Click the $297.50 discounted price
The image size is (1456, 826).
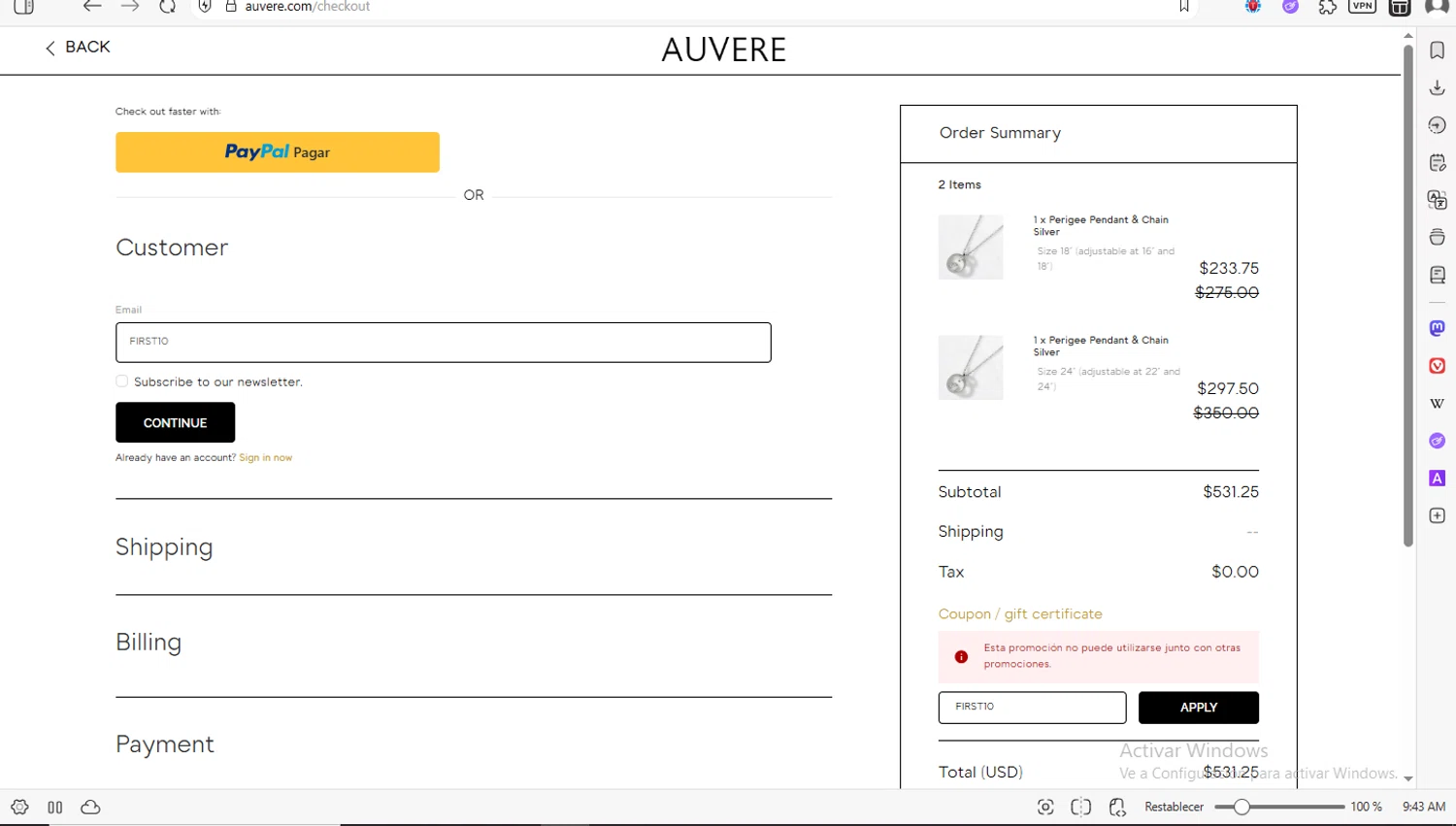[1228, 388]
